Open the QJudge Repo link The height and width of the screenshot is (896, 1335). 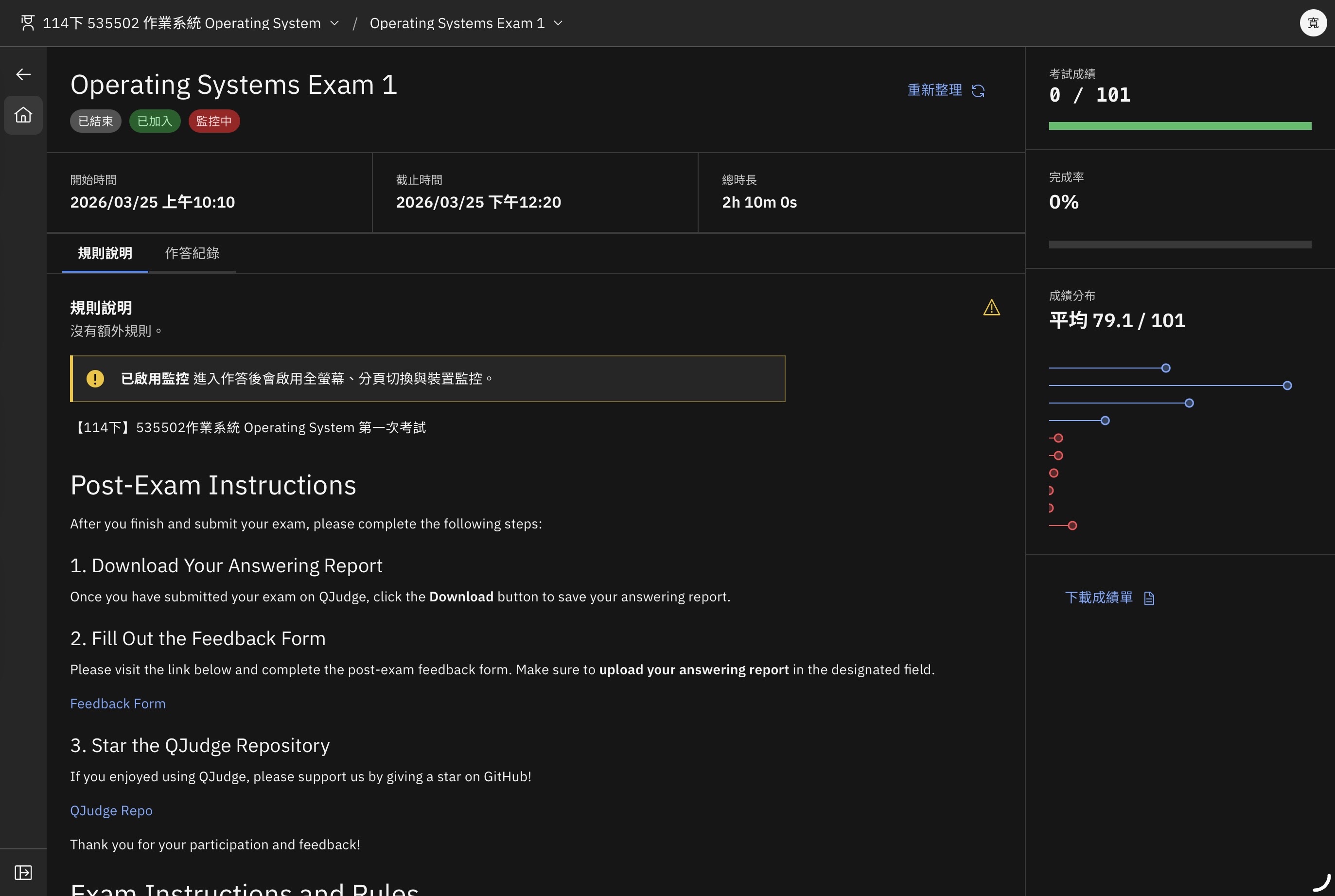click(111, 810)
